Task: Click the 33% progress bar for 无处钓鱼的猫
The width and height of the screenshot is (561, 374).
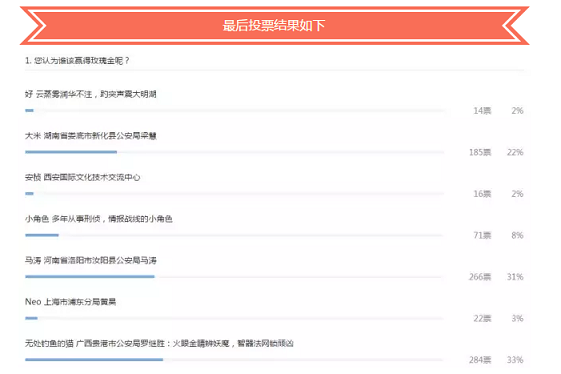Action: coord(234,360)
